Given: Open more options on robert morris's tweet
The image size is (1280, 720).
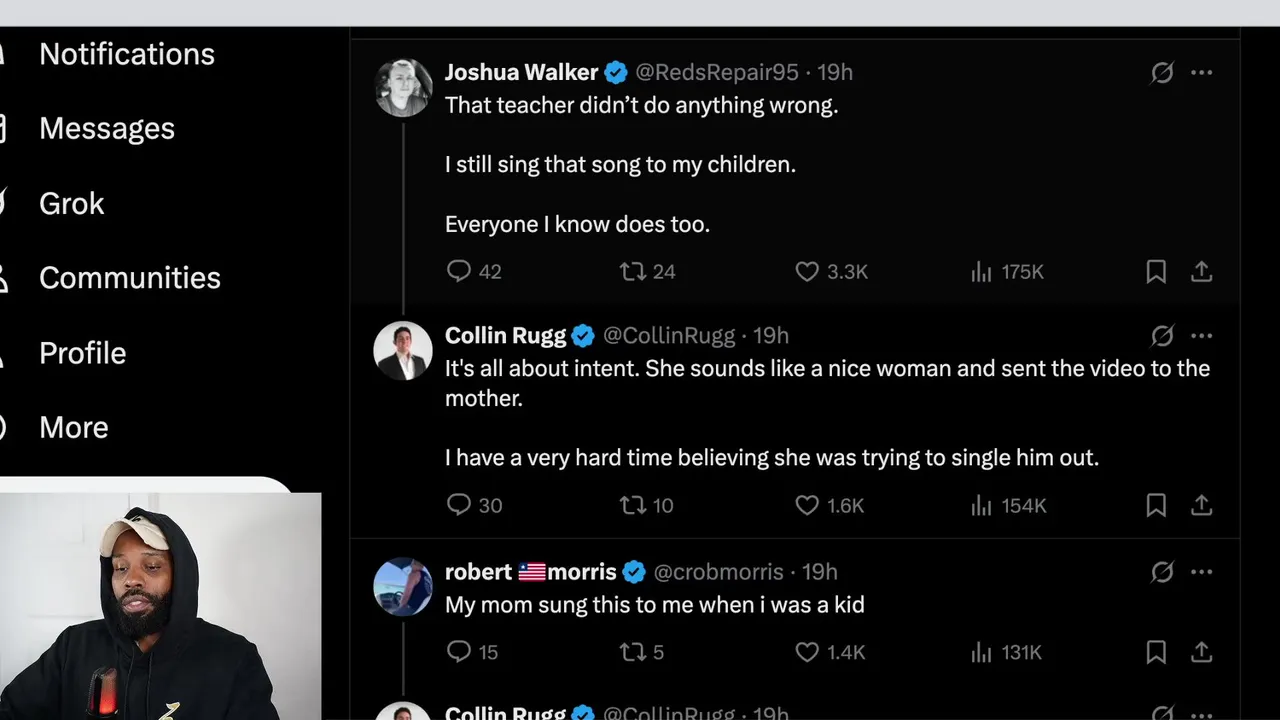Looking at the screenshot, I should [1202, 572].
